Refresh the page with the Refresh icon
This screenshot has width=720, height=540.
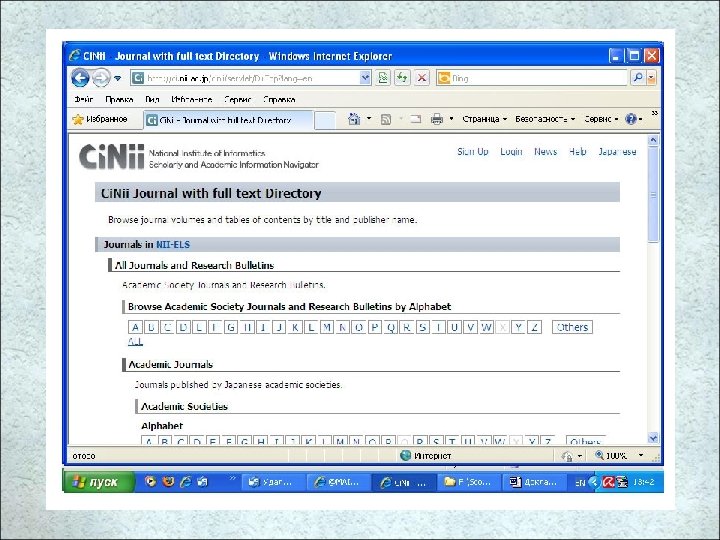pos(402,78)
